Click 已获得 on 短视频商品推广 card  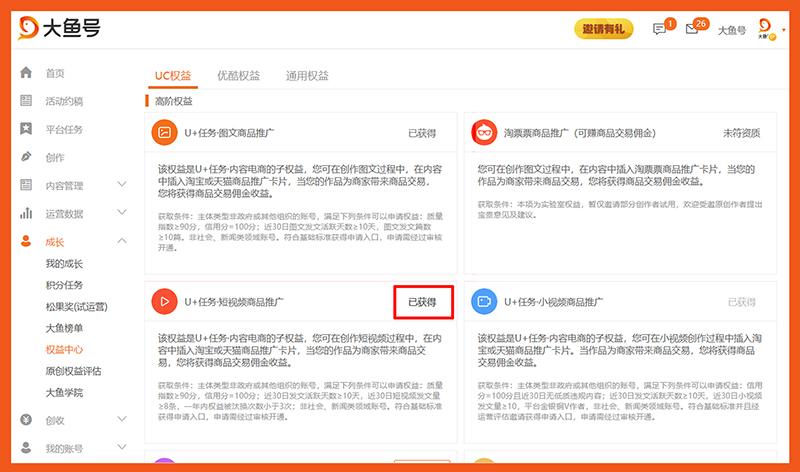pos(422,302)
